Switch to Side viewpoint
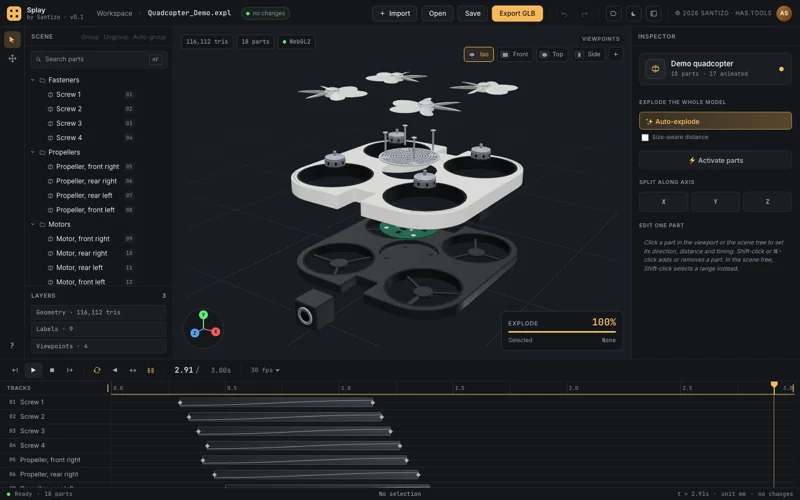The image size is (800, 500). [x=588, y=54]
